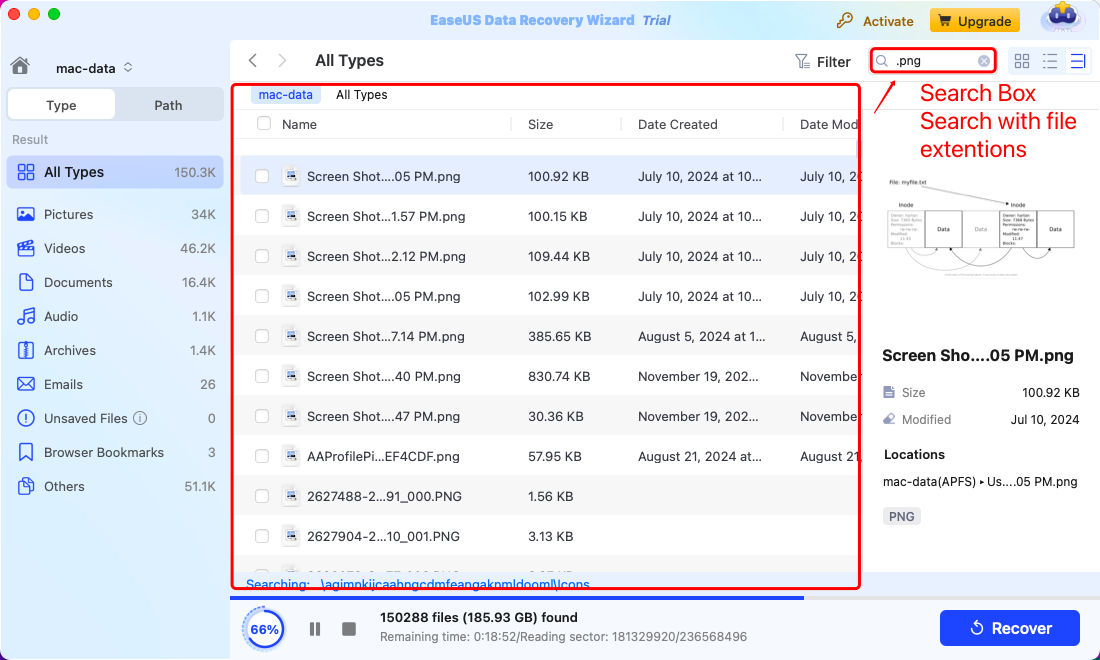Switch to detail preview view
Screen dimensions: 1100x660
coord(1078,61)
